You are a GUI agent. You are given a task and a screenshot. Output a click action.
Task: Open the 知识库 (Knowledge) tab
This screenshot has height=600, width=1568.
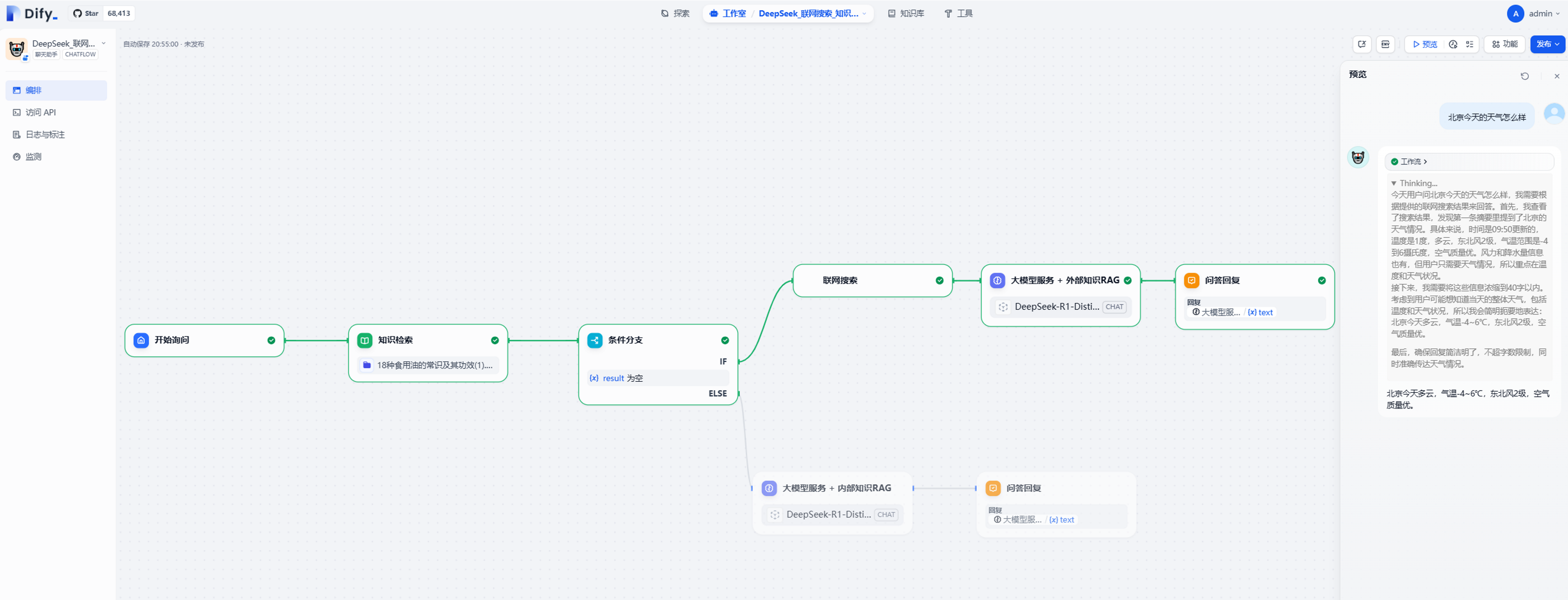906,14
